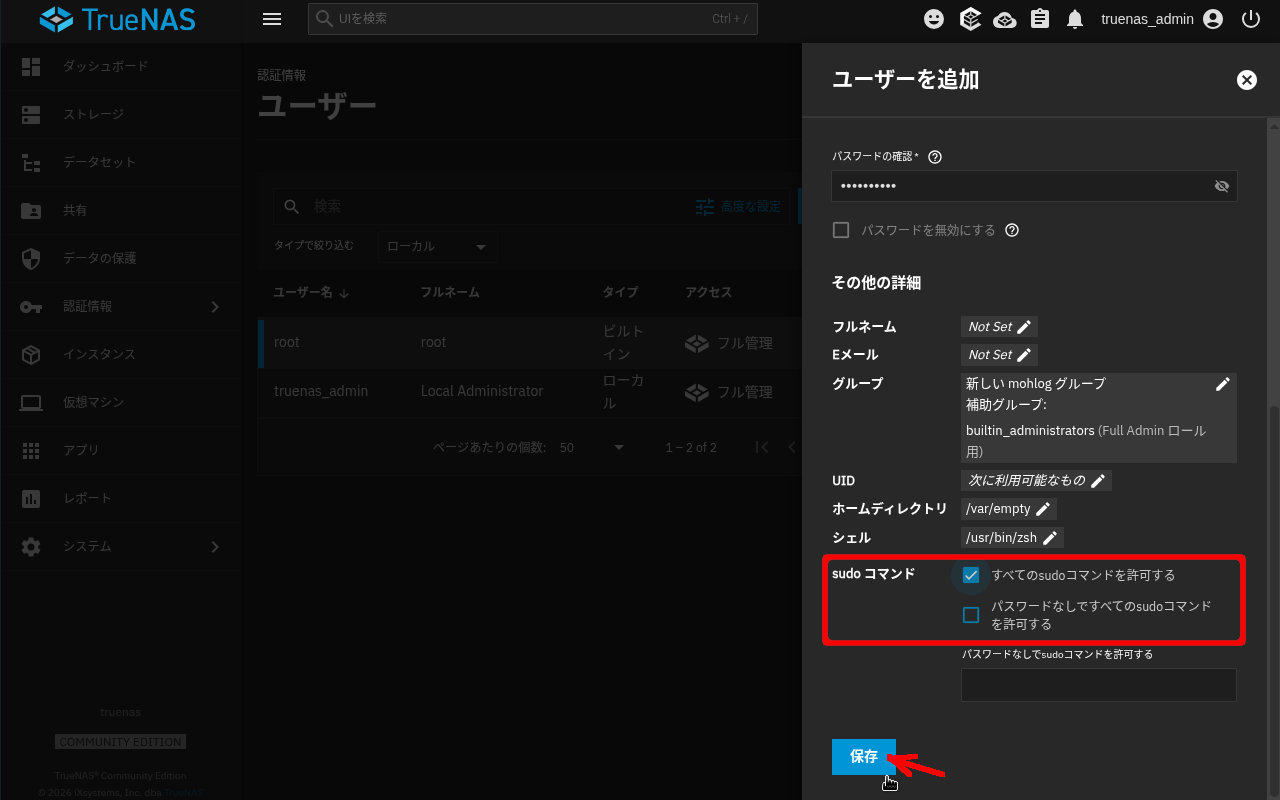This screenshot has height=800, width=1280.
Task: Click the Access column header
Action: click(x=708, y=293)
